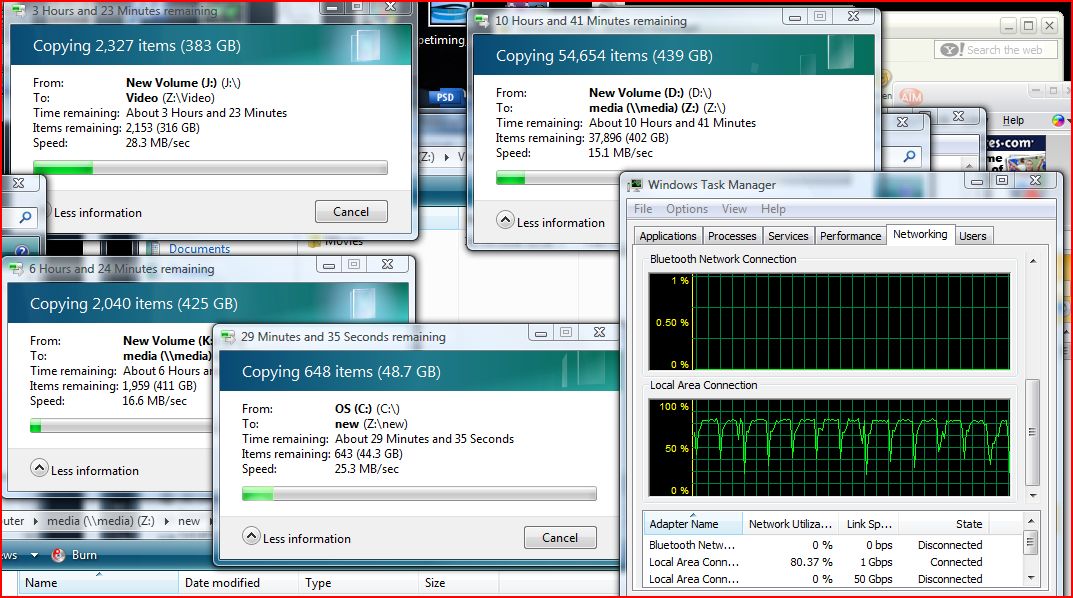Screen dimensions: 1073x598
Task: Click the copy icon in 648 items dialog title
Action: 228,337
